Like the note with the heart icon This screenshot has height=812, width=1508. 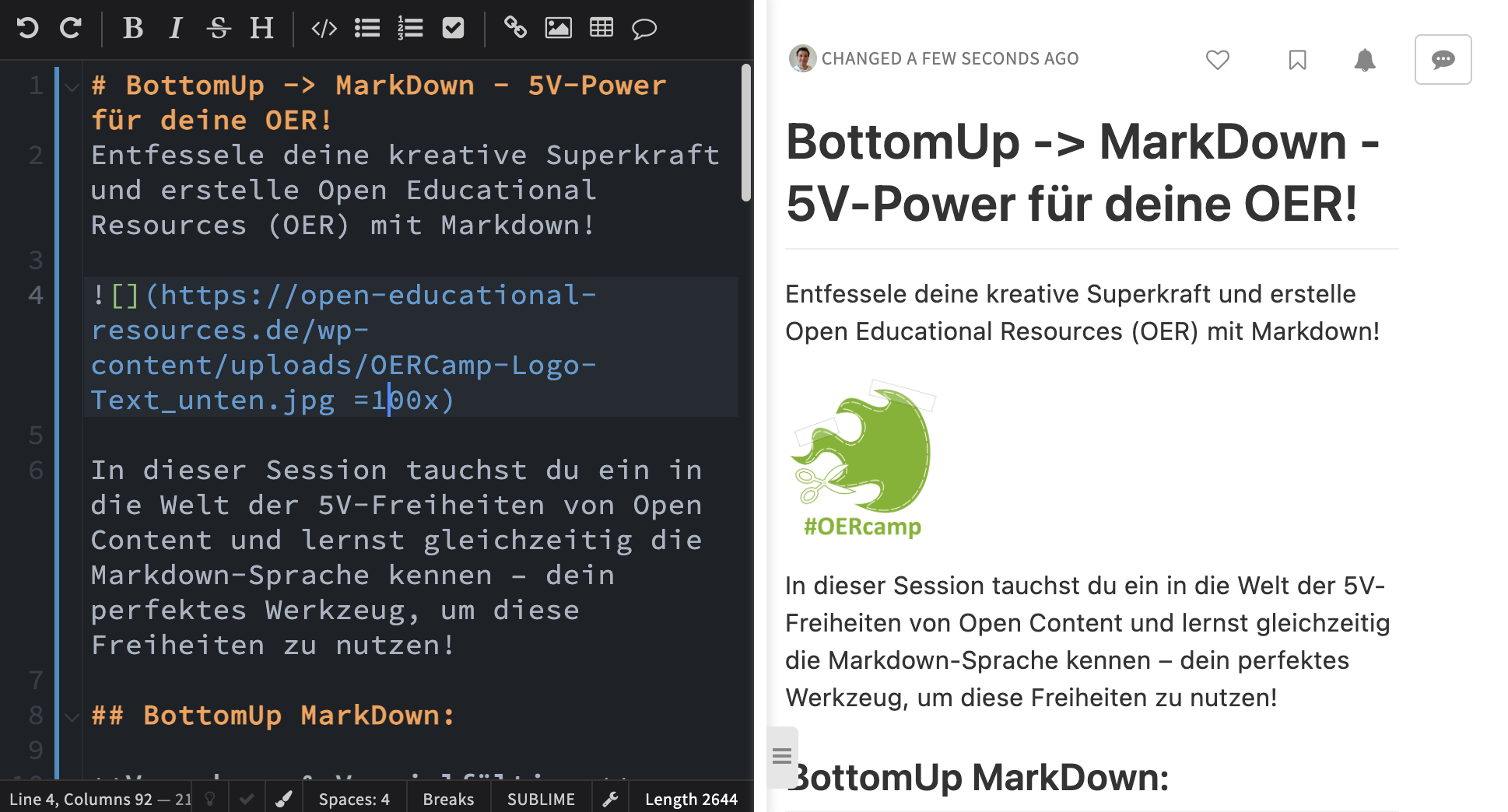1218,59
